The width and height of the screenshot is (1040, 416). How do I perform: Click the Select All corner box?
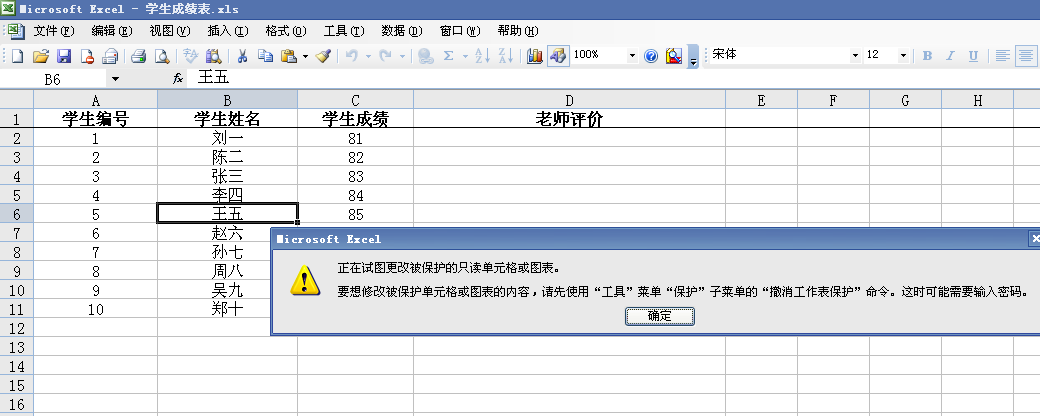pos(17,100)
